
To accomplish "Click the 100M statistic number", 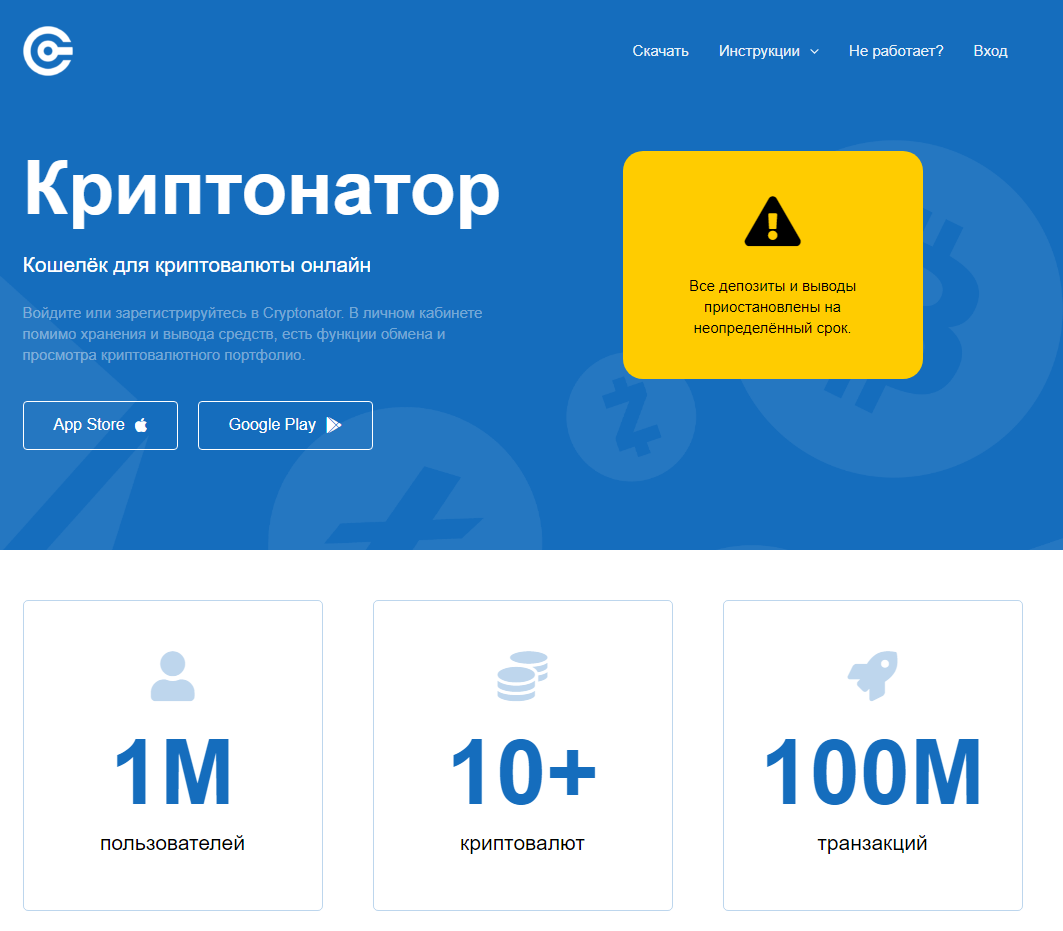I will click(x=873, y=772).
